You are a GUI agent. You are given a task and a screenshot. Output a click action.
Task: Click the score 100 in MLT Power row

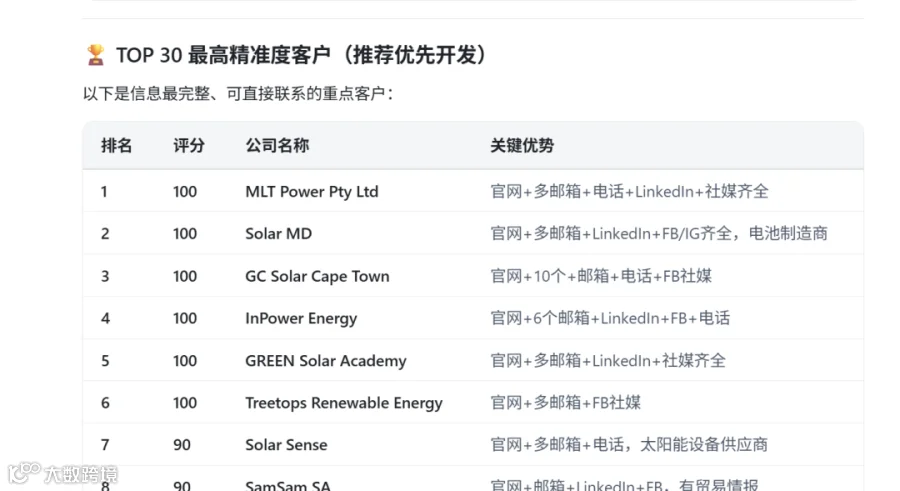coord(185,192)
